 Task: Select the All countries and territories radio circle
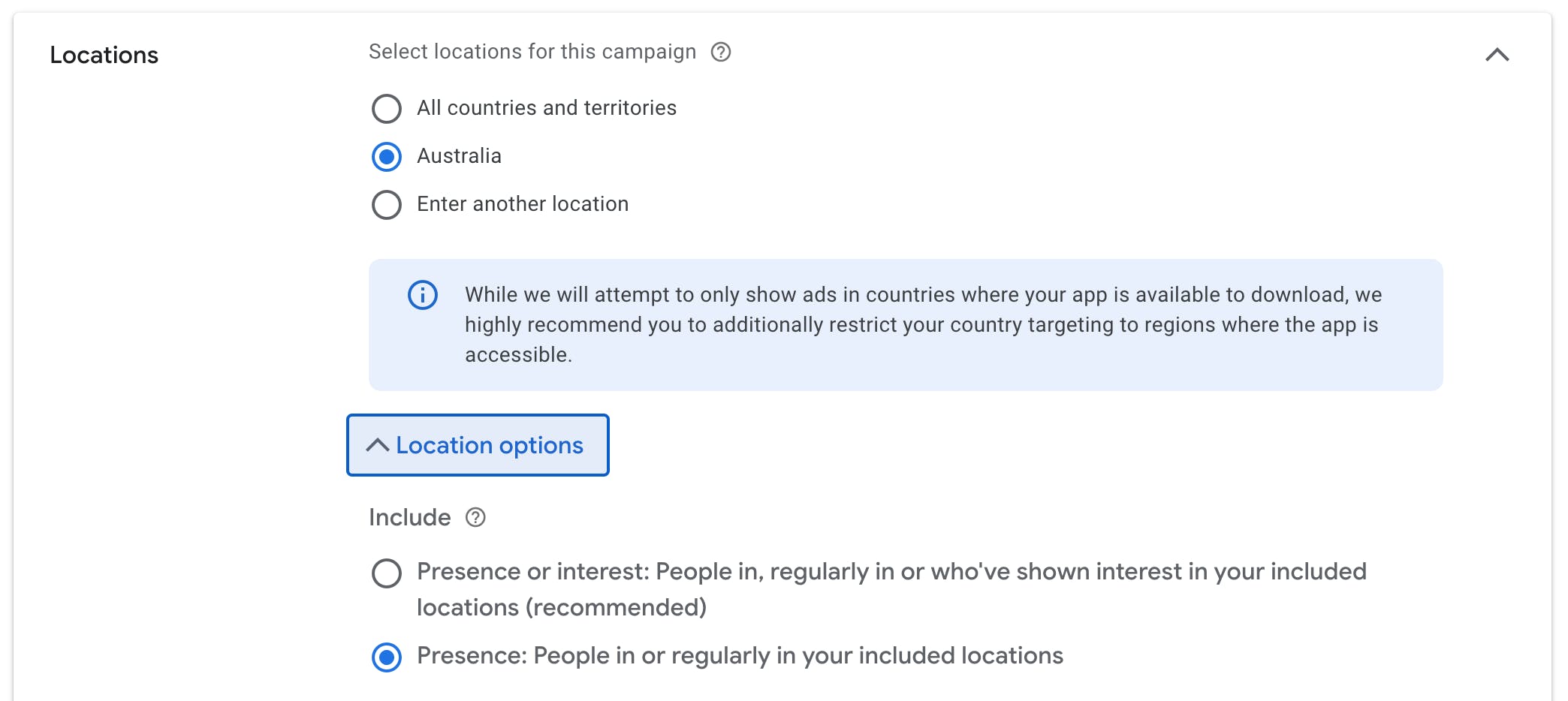tap(387, 108)
